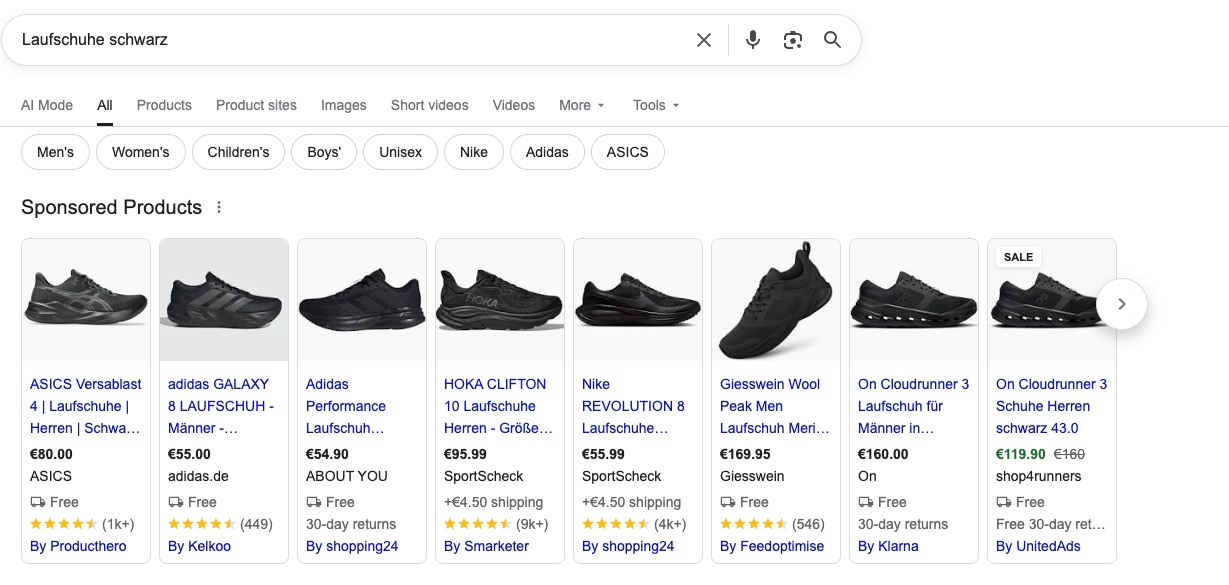Open the Nike REVOLUTION 8 Laufschuhe link
The image size is (1229, 585).
(633, 406)
